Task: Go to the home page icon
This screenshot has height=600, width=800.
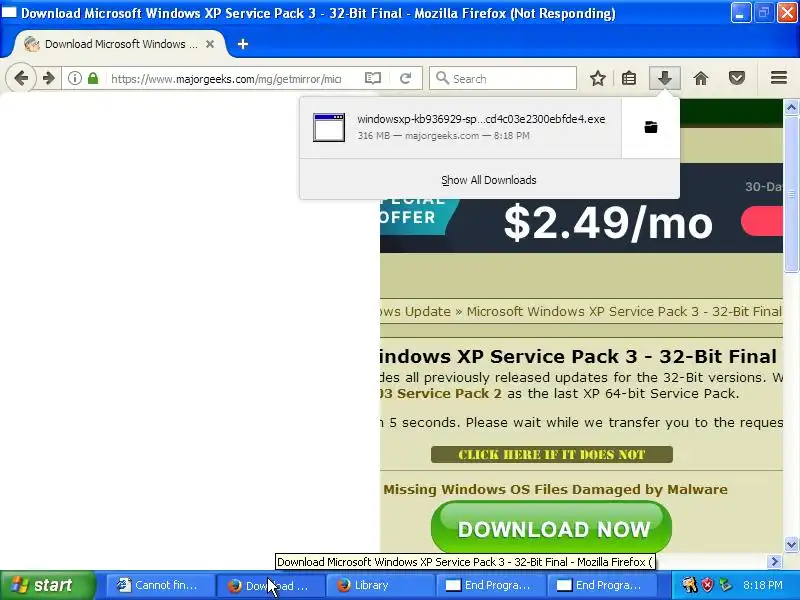Action: (x=701, y=78)
